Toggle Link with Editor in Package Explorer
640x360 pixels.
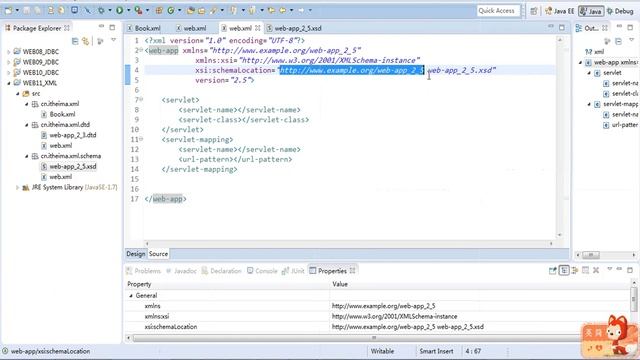point(85,41)
